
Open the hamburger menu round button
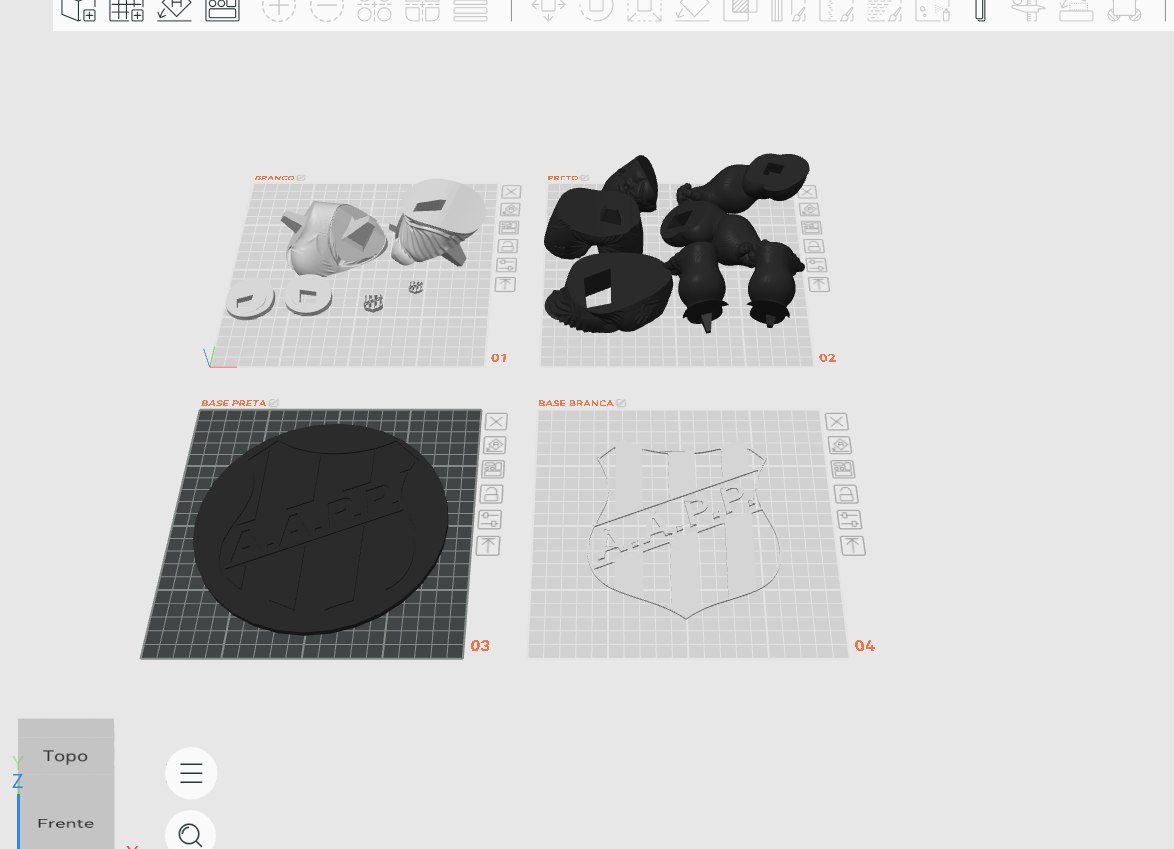(x=191, y=773)
